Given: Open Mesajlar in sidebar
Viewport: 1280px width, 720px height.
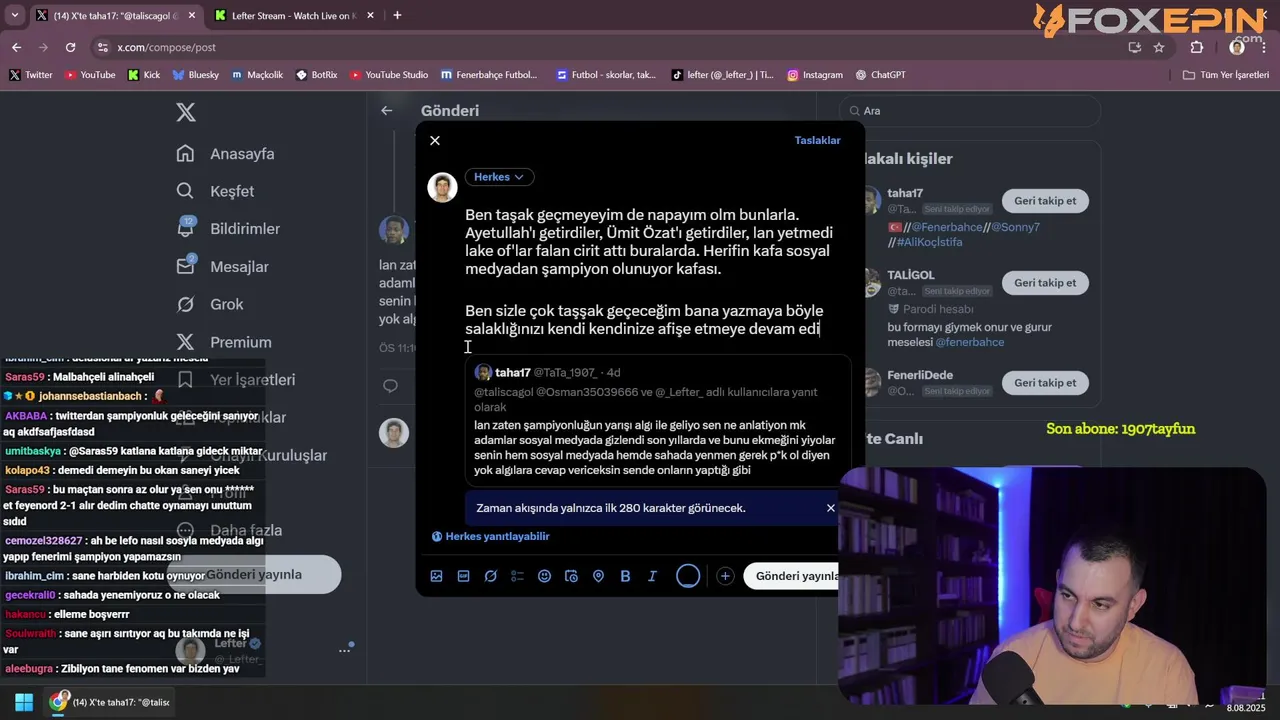Looking at the screenshot, I should 223,266.
